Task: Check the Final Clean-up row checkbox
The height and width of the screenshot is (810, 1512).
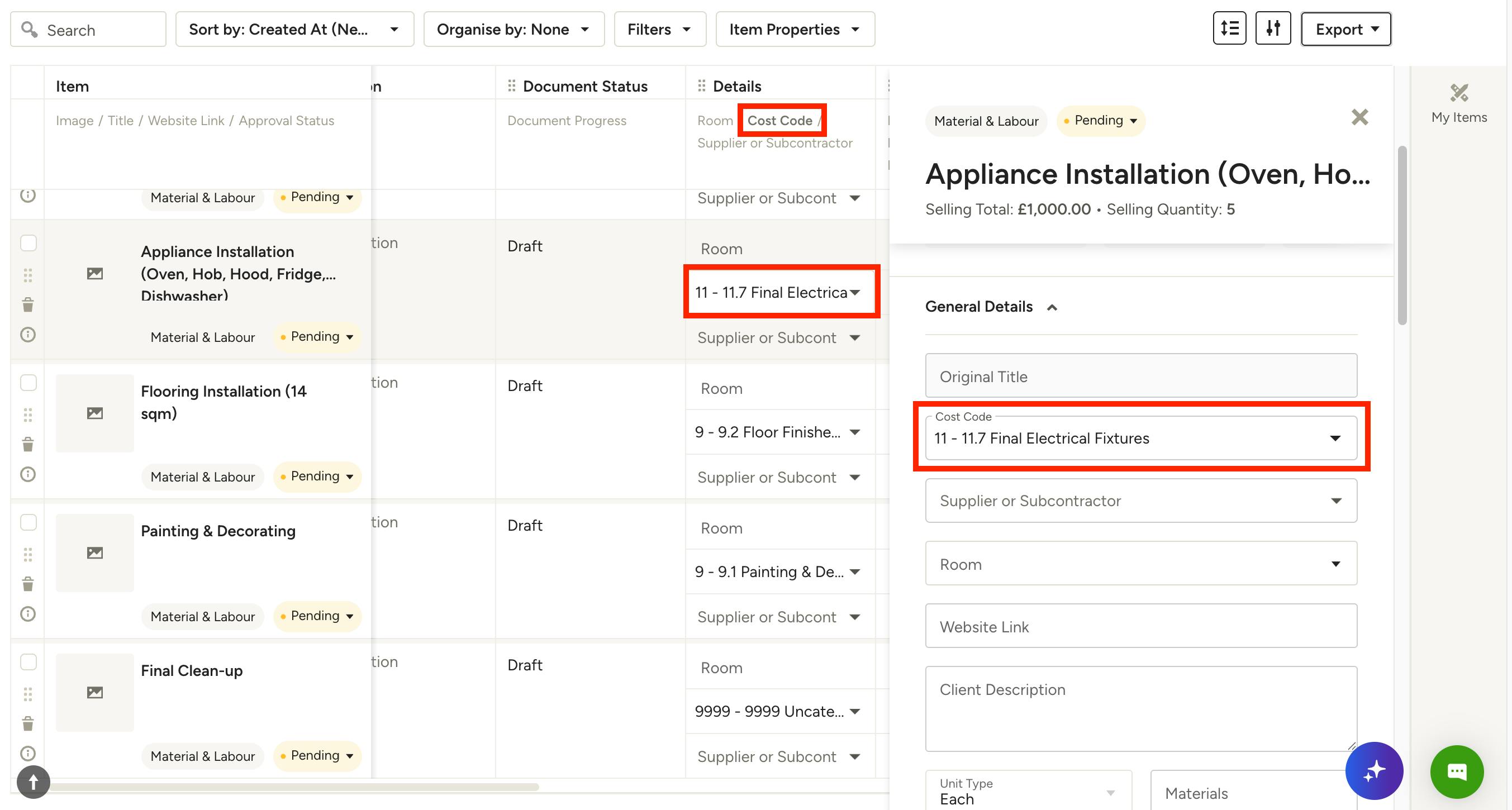Action: pos(28,662)
